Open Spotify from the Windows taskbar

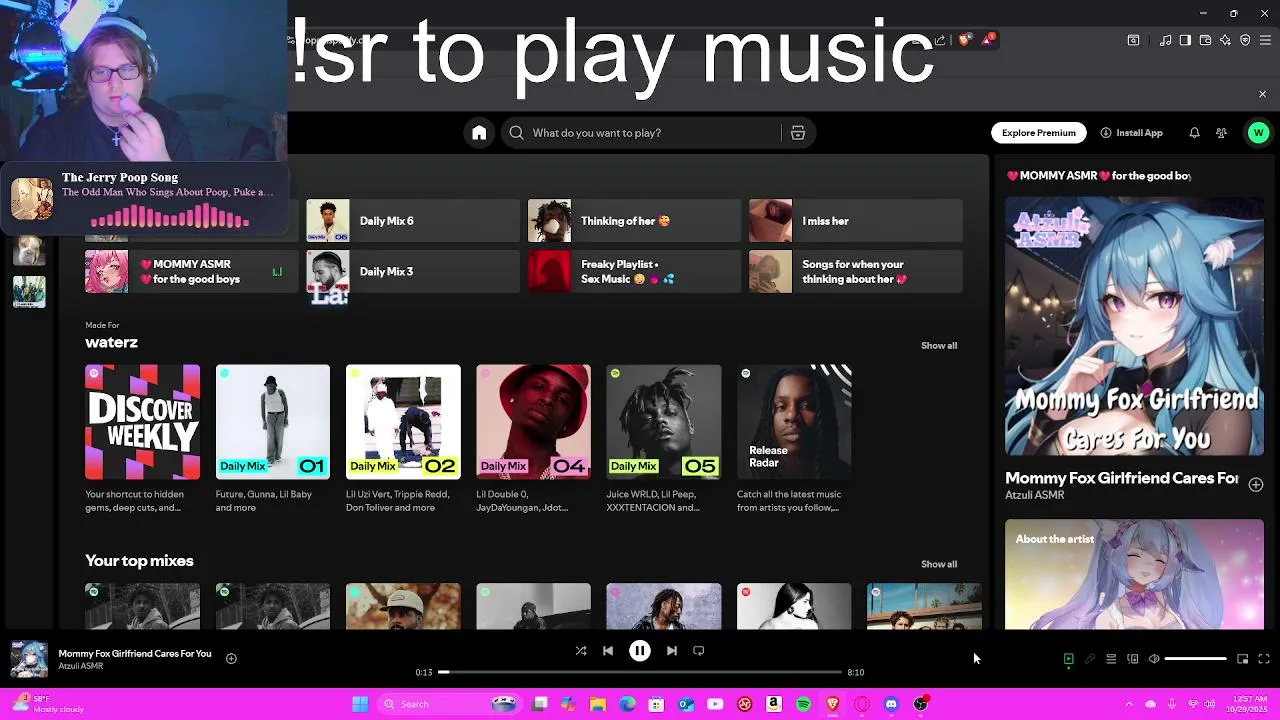click(803, 704)
